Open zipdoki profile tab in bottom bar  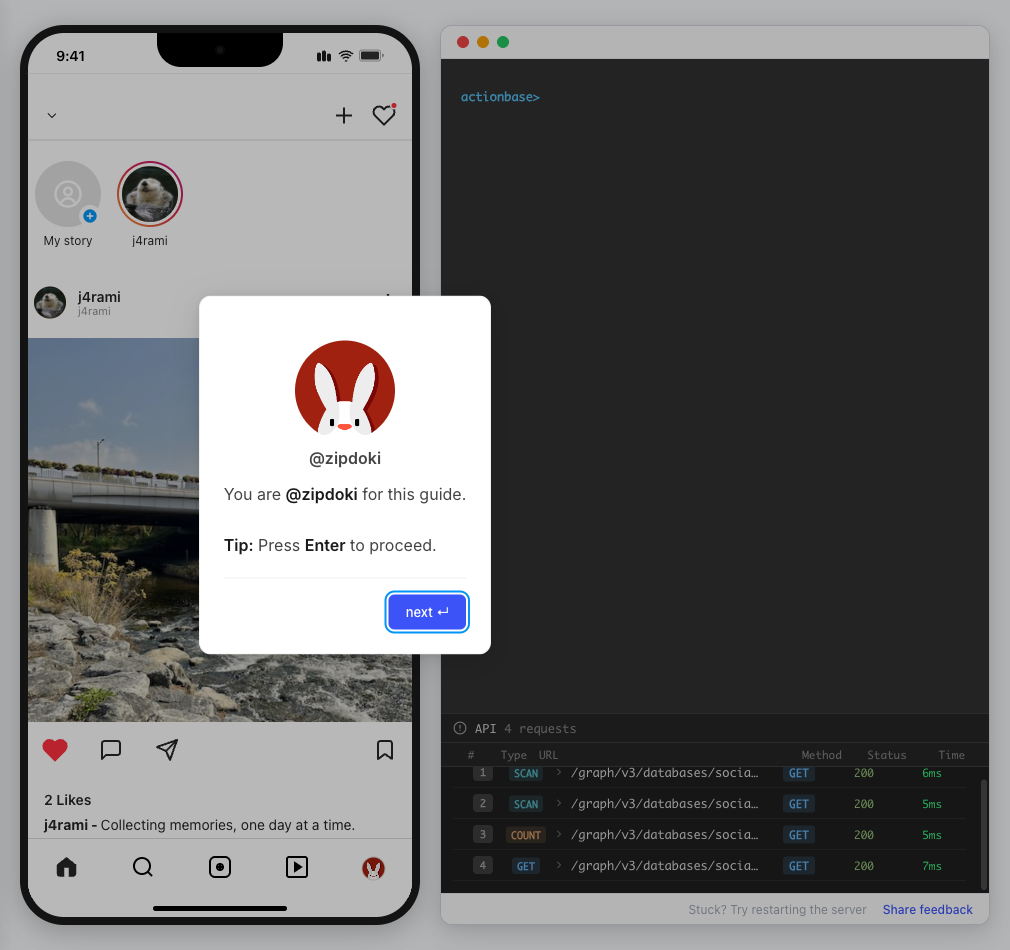(x=373, y=868)
